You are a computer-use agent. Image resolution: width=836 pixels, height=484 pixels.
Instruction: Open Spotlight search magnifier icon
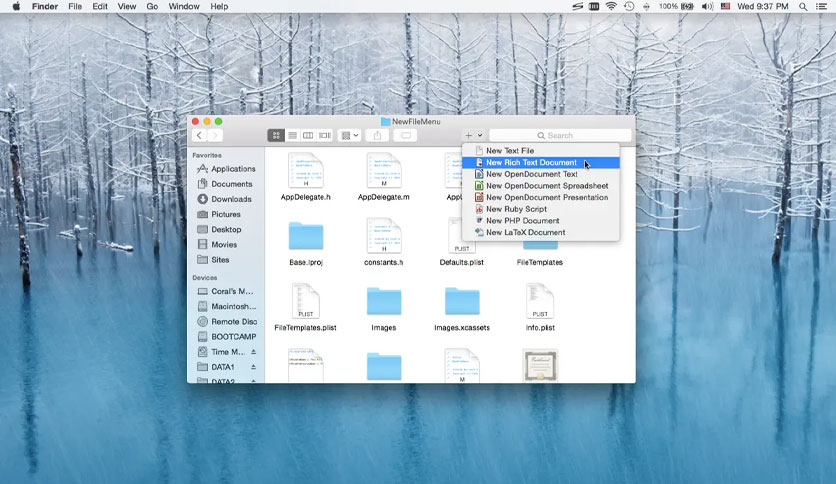(802, 6)
